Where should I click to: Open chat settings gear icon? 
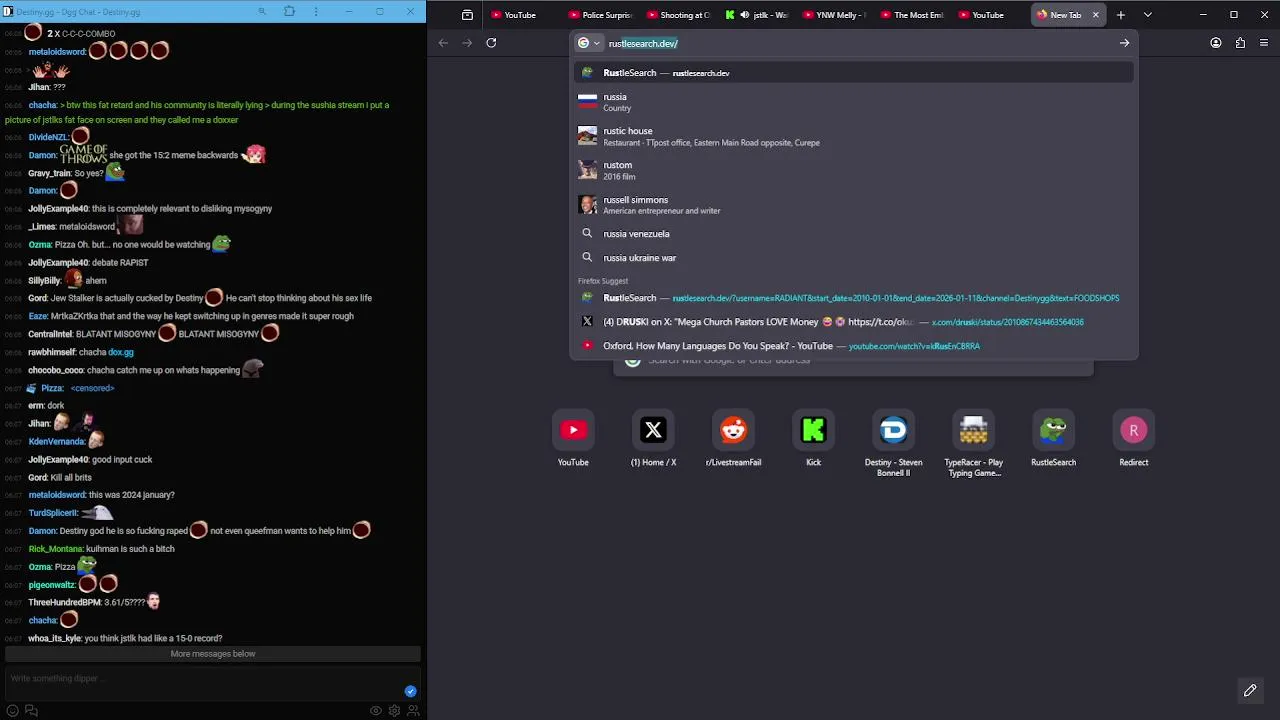[395, 711]
